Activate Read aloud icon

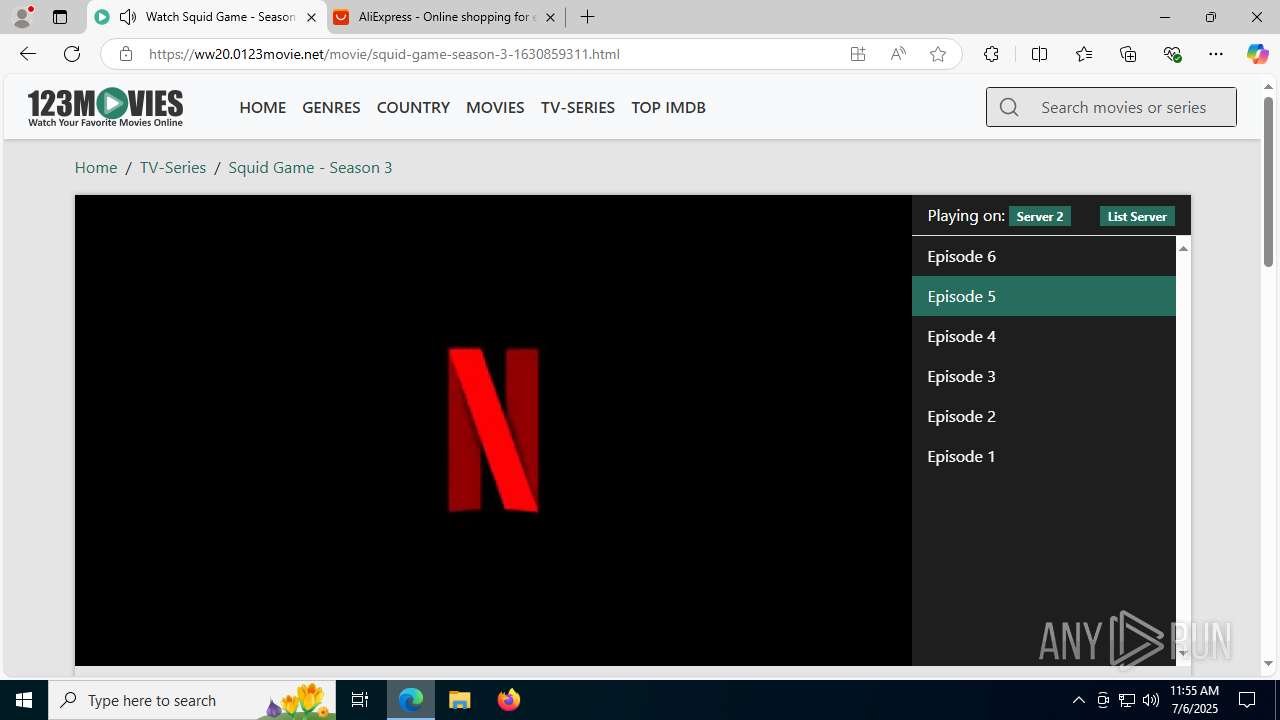(898, 54)
